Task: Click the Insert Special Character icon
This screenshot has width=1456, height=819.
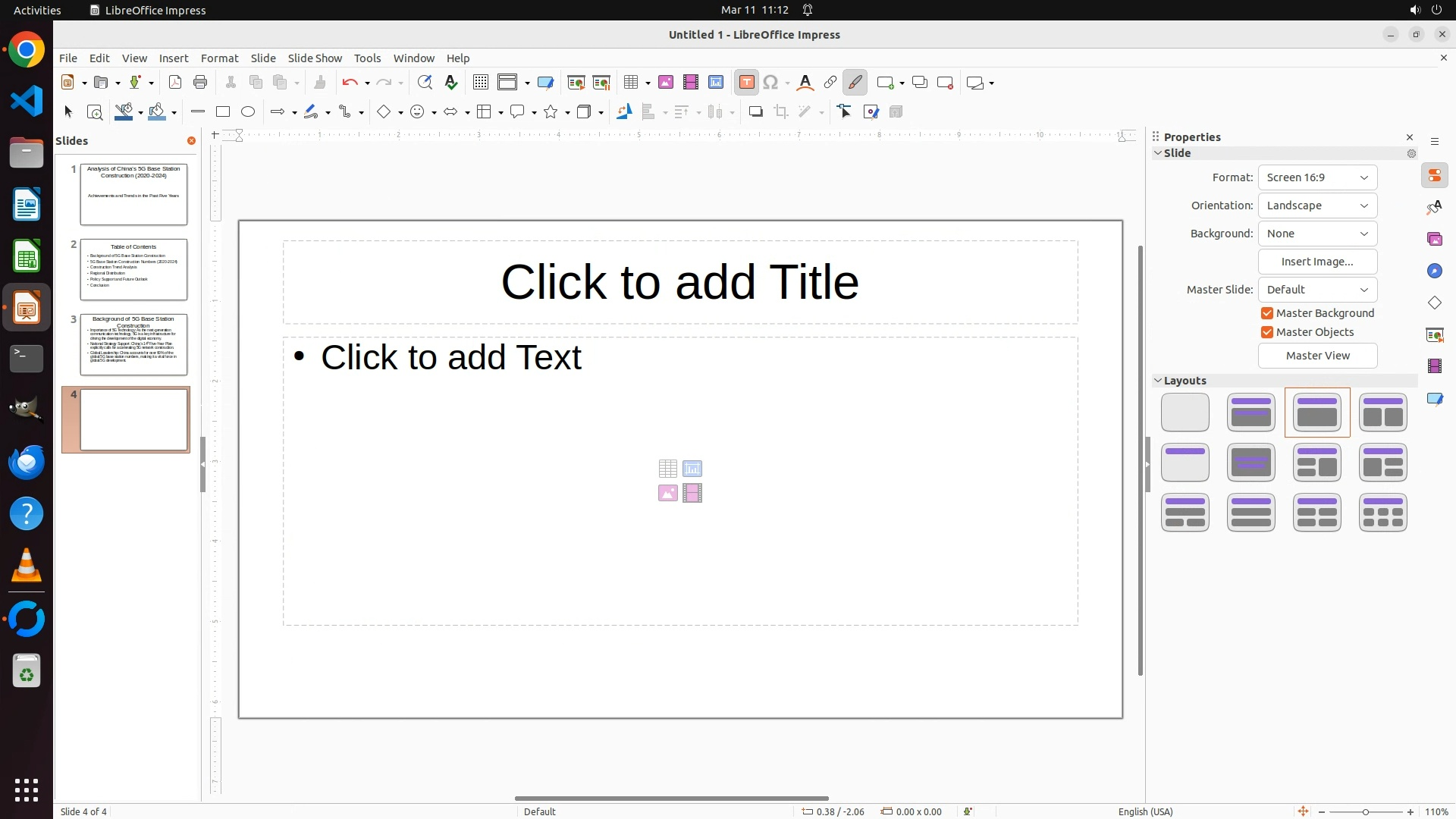Action: tap(771, 83)
